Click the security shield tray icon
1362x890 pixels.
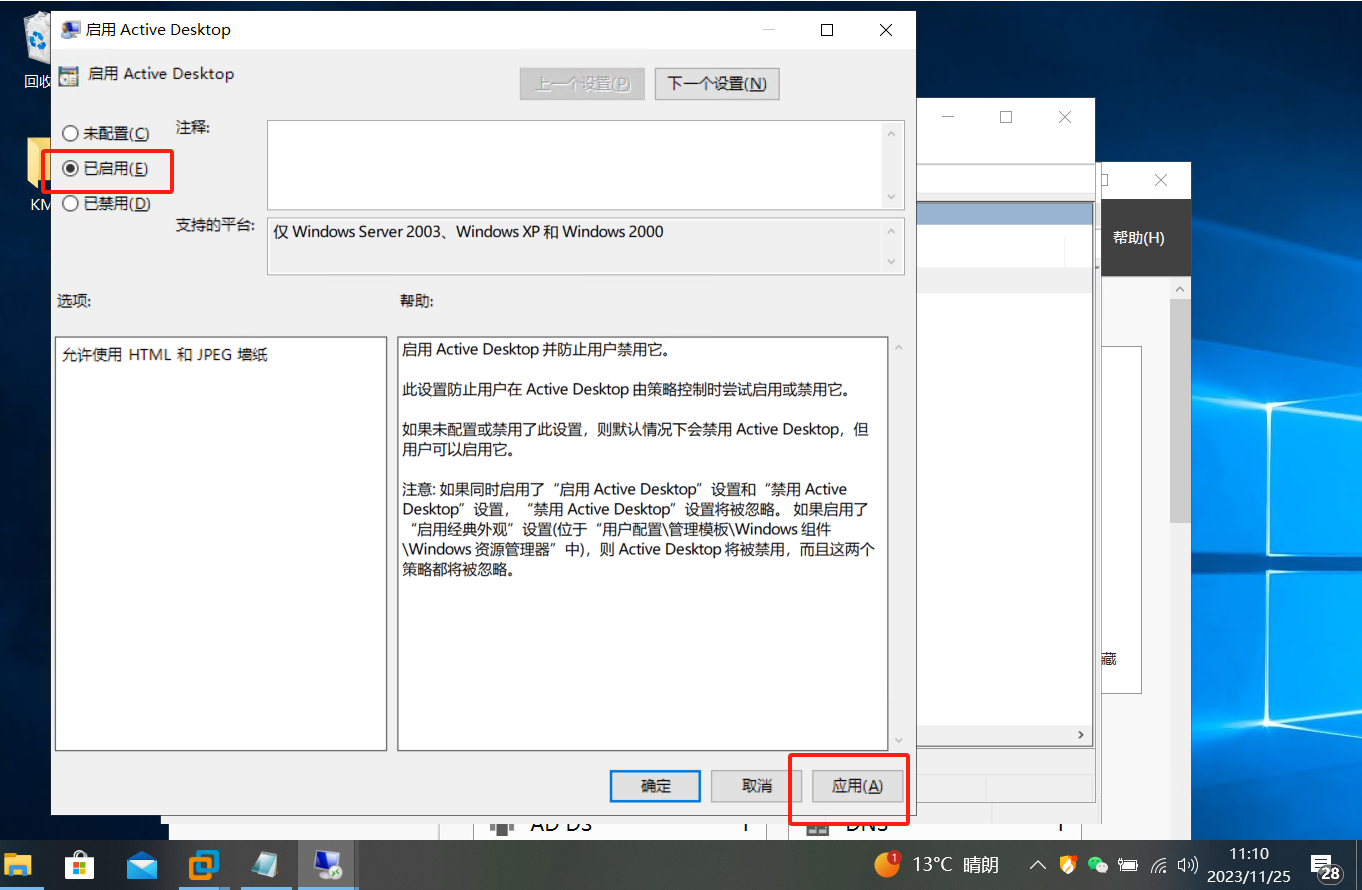point(1068,865)
